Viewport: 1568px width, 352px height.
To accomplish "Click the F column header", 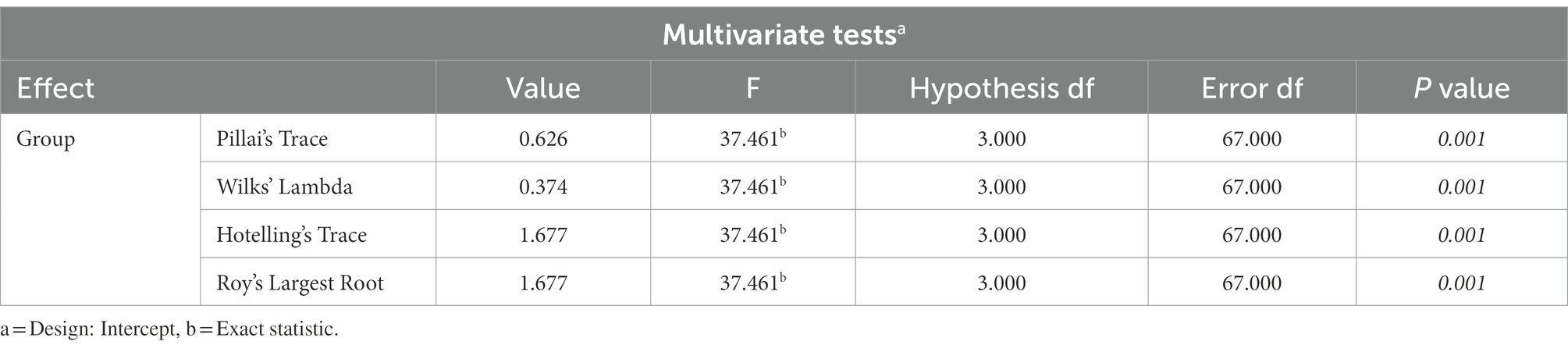I will tap(752, 88).
